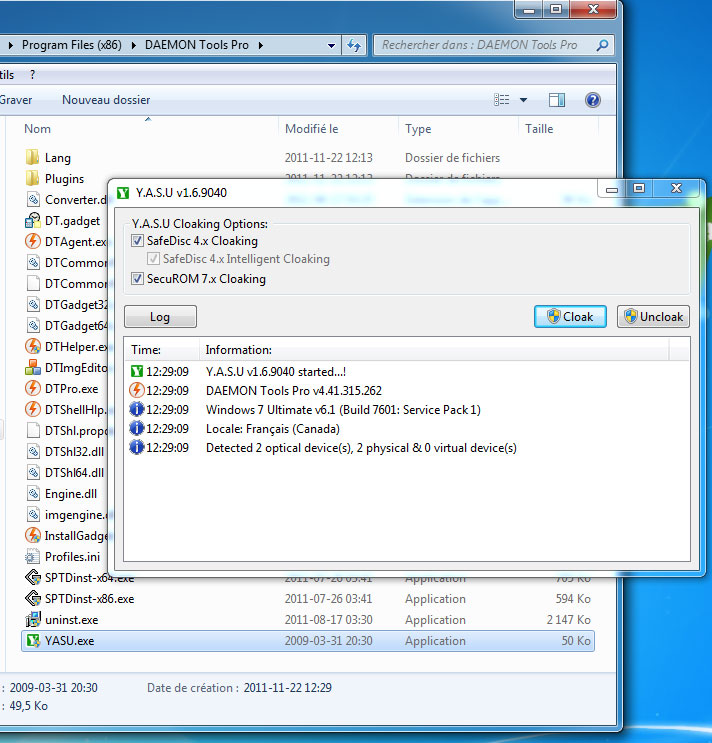Sort by the Type column header
The height and width of the screenshot is (743, 712).
pos(418,129)
